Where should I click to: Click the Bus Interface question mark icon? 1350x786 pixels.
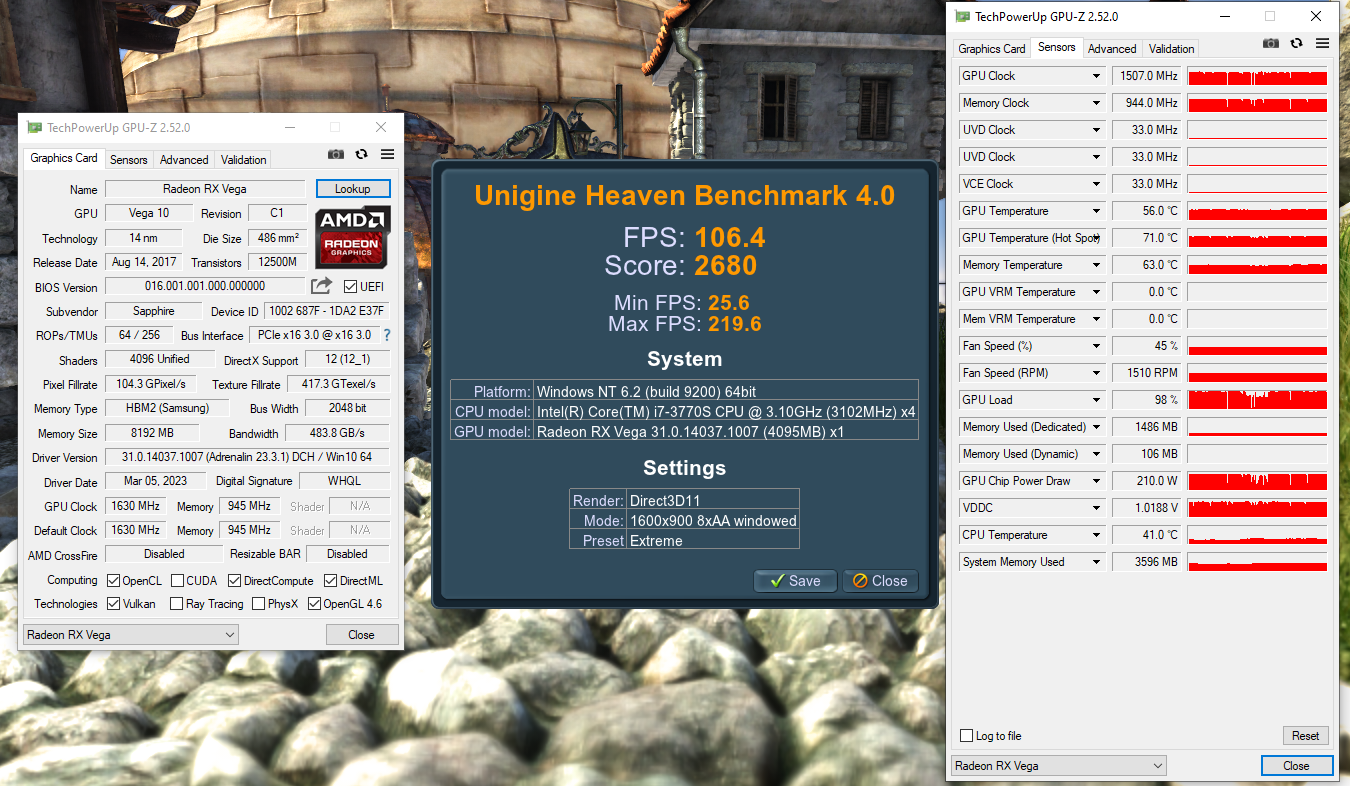coord(387,335)
